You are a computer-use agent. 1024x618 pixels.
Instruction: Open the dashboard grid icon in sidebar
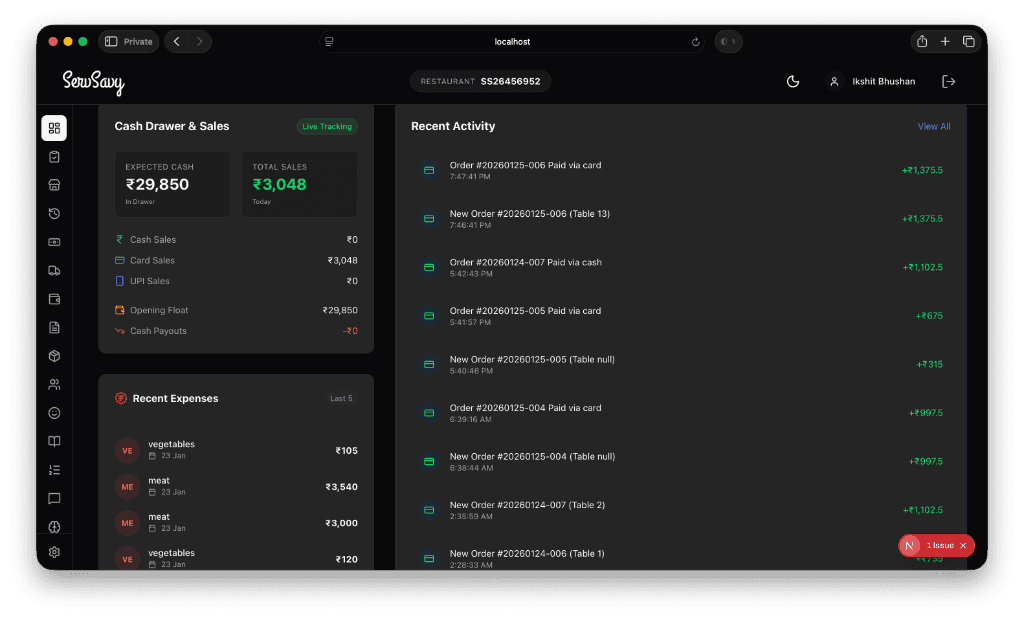[x=54, y=128]
